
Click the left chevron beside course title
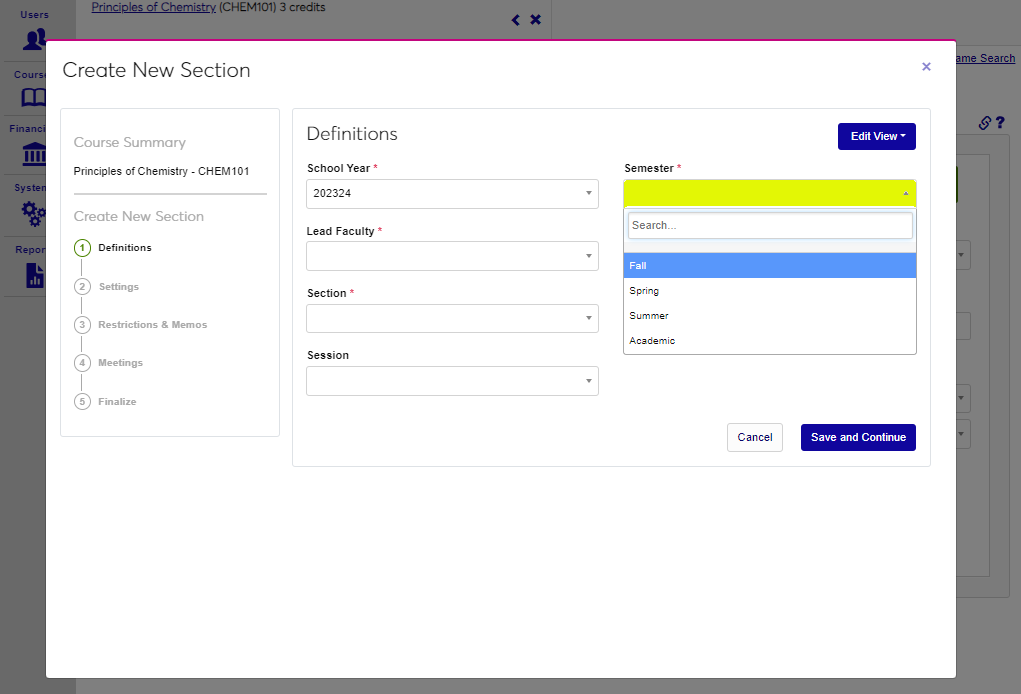click(516, 20)
